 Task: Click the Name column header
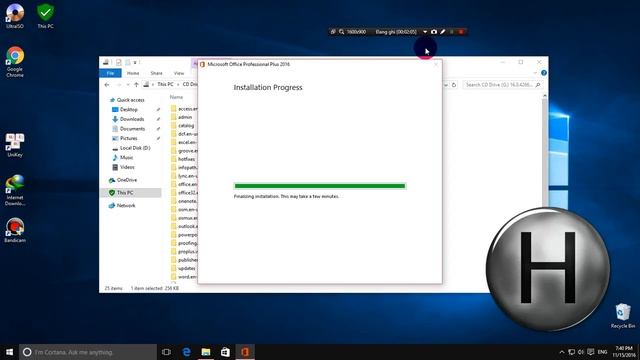pyautogui.click(x=176, y=97)
